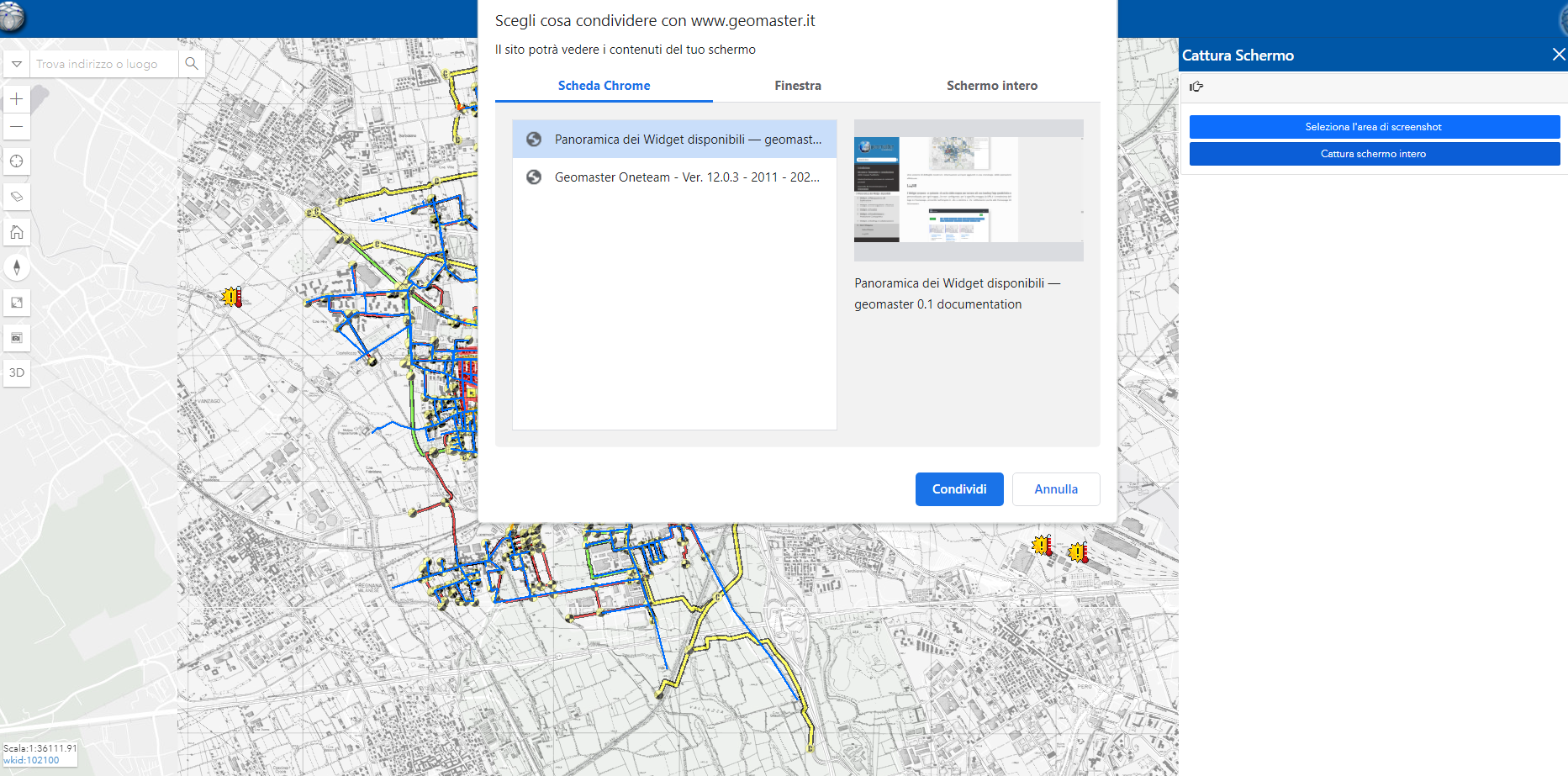The image size is (1568, 776).
Task: Click the globe logo in header
Action: [12, 17]
